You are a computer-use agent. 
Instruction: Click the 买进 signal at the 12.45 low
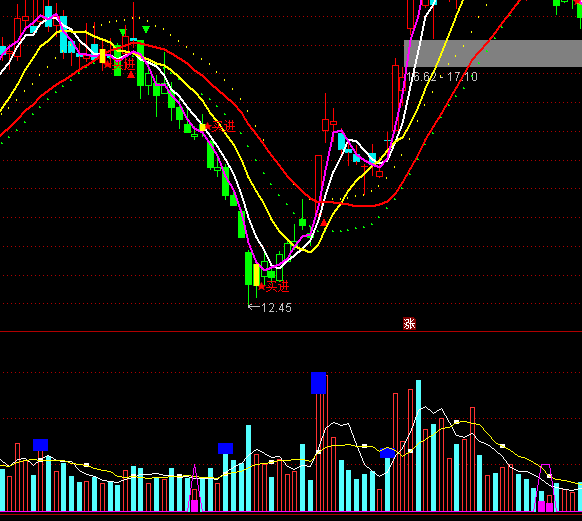[x=274, y=286]
